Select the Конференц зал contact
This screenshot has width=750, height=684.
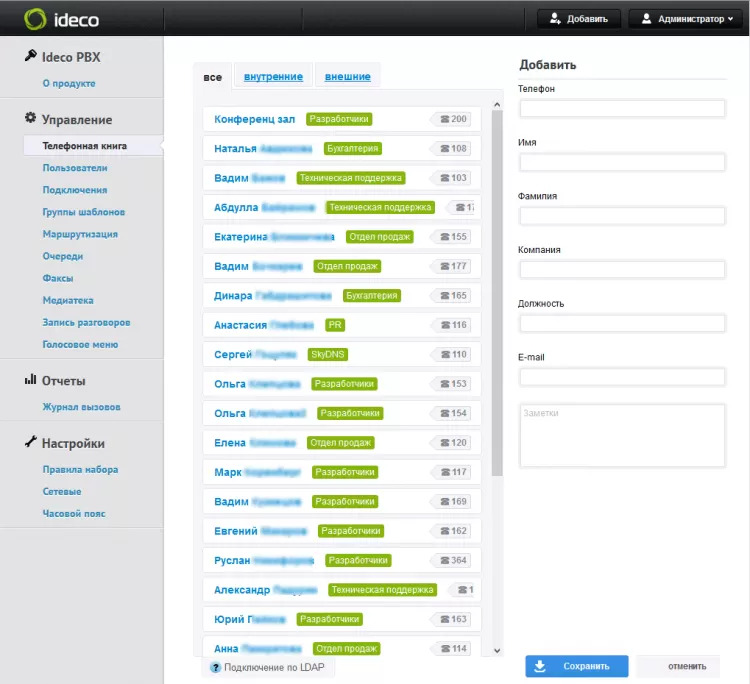tap(254, 119)
